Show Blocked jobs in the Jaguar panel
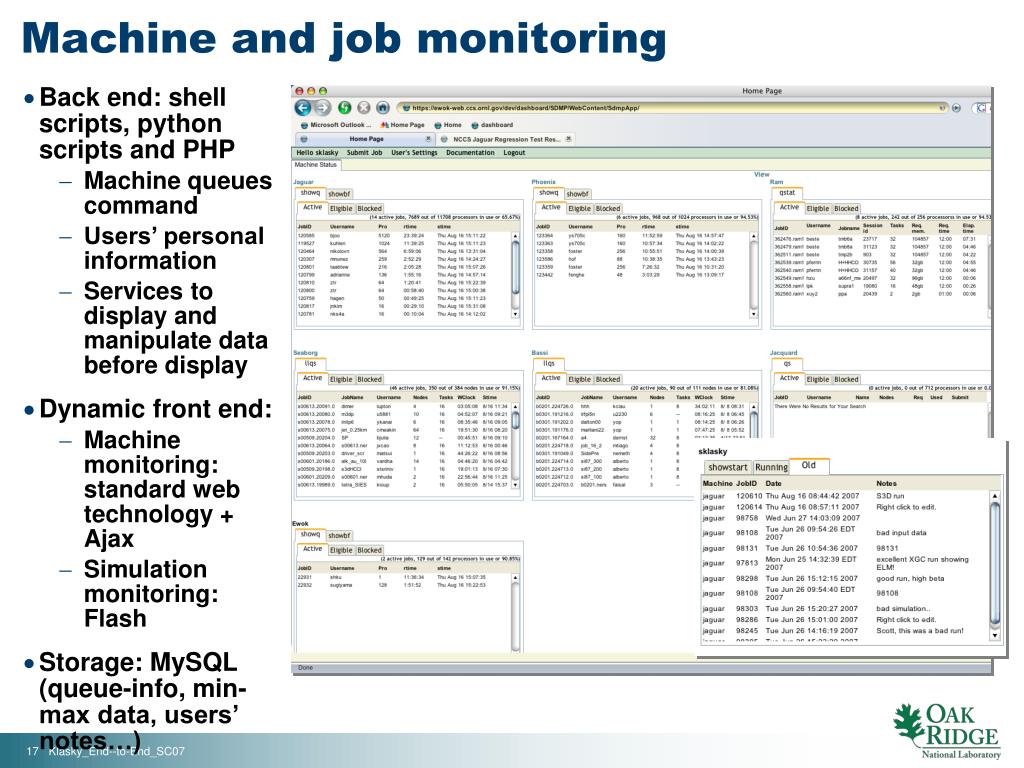1024x768 pixels. coord(369,208)
